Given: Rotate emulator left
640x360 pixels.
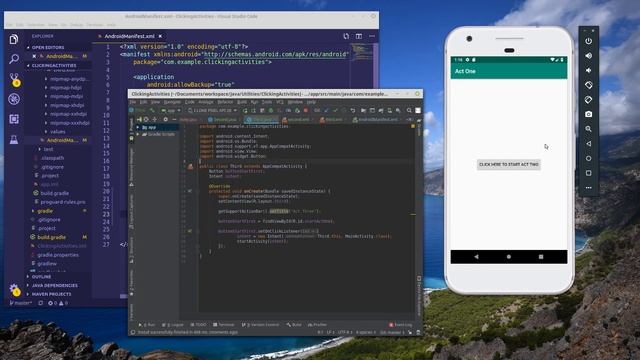Looking at the screenshot, I should [x=588, y=85].
